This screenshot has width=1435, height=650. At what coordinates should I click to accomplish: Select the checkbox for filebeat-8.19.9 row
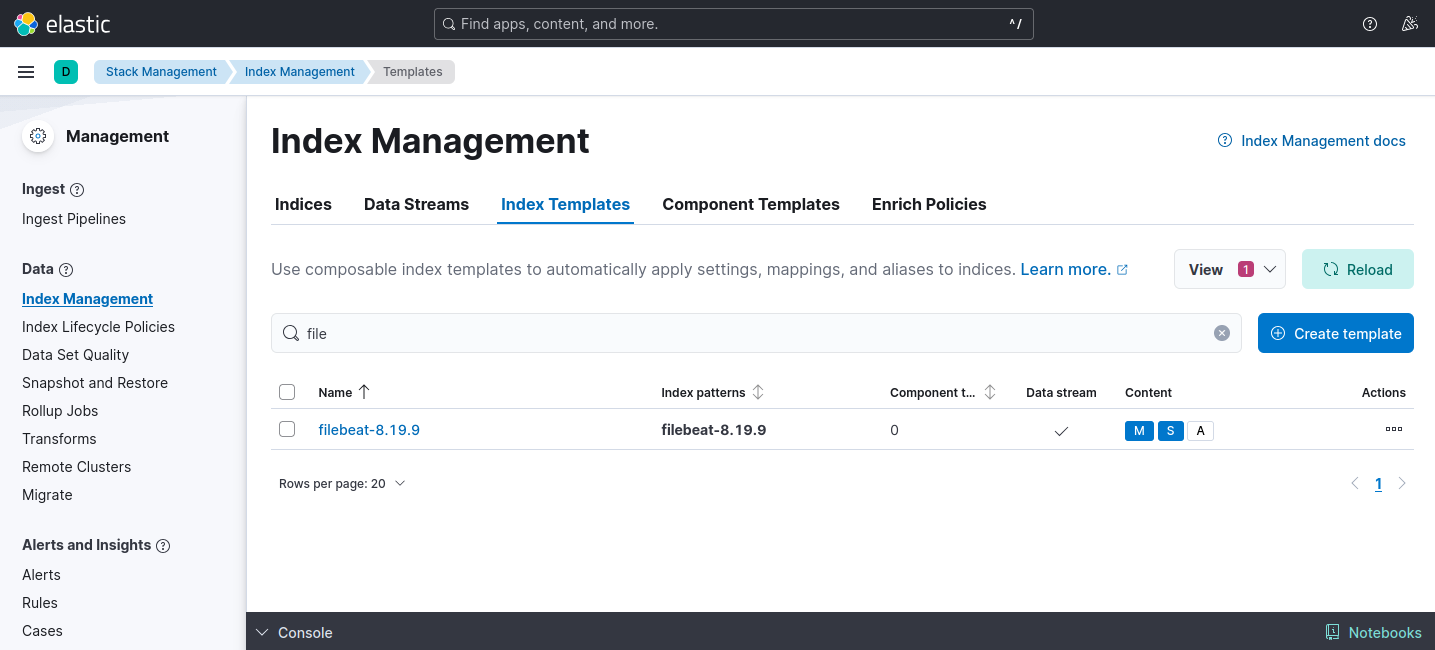[x=287, y=429]
